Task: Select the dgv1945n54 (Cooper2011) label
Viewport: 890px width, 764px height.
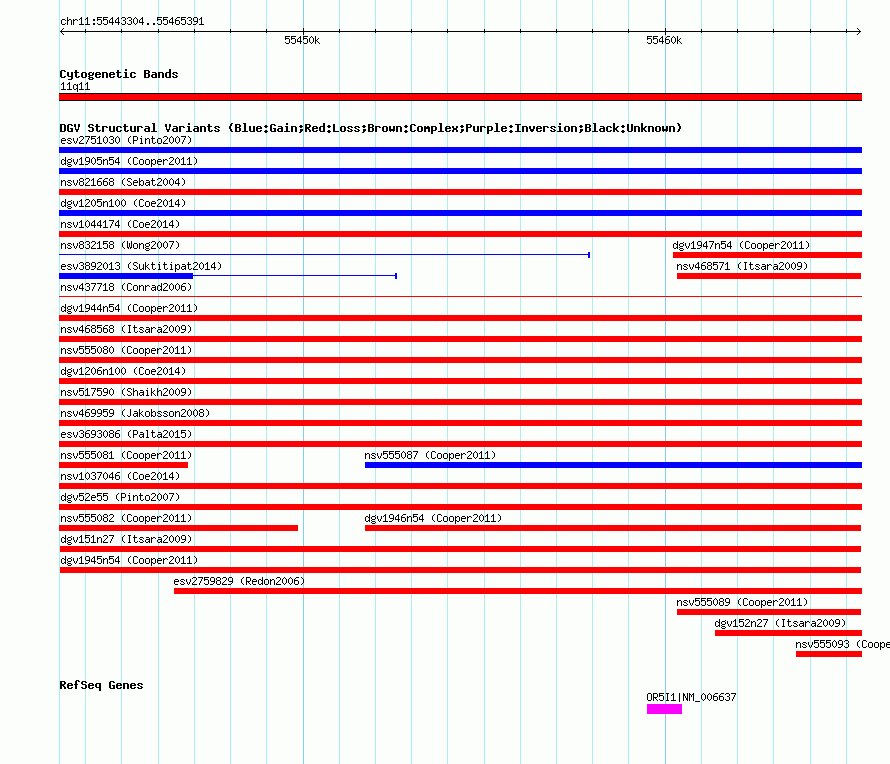Action: click(129, 560)
